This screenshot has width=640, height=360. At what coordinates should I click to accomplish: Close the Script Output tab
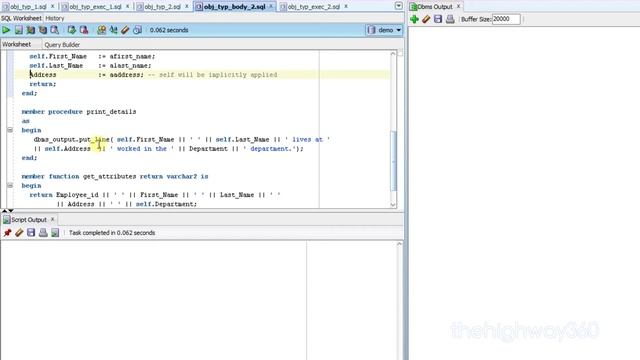click(x=52, y=220)
